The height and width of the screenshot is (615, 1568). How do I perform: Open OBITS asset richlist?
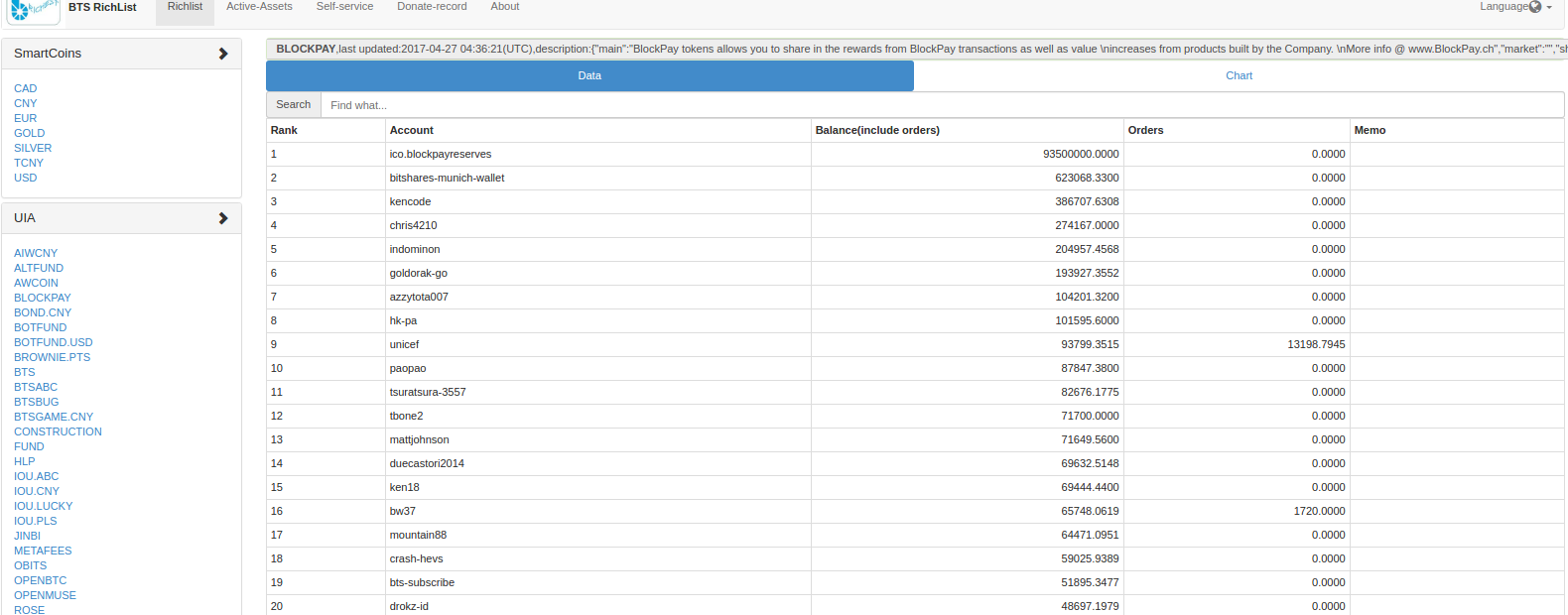(30, 565)
